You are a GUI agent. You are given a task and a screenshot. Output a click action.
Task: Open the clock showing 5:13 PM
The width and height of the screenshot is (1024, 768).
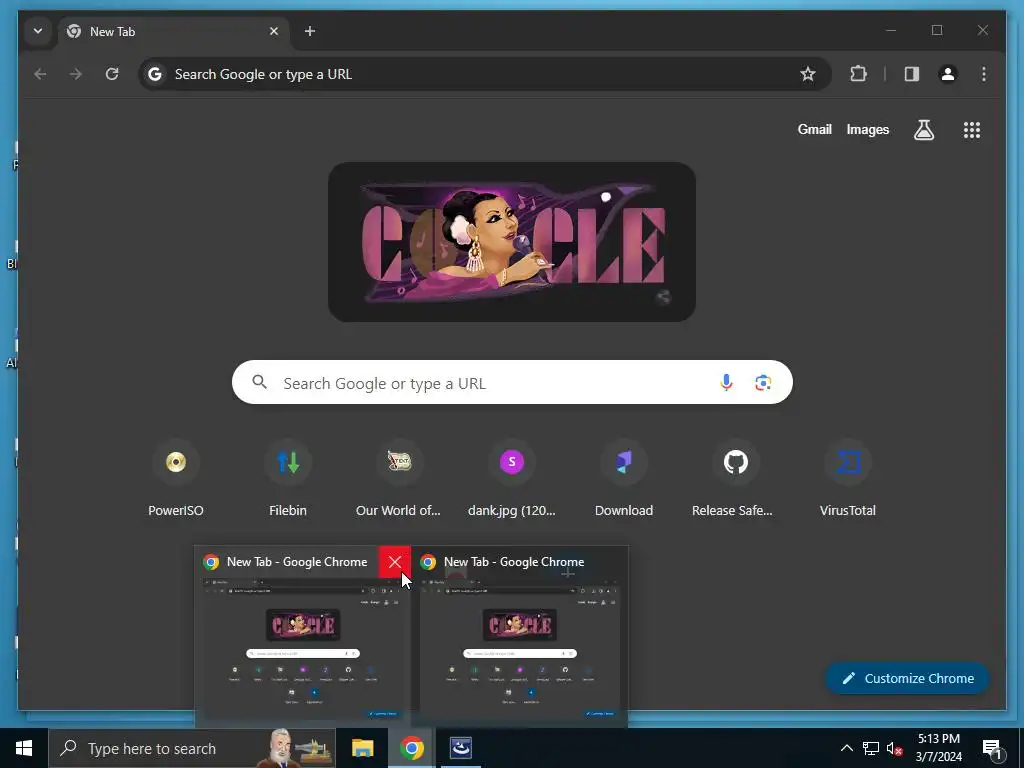(938, 748)
